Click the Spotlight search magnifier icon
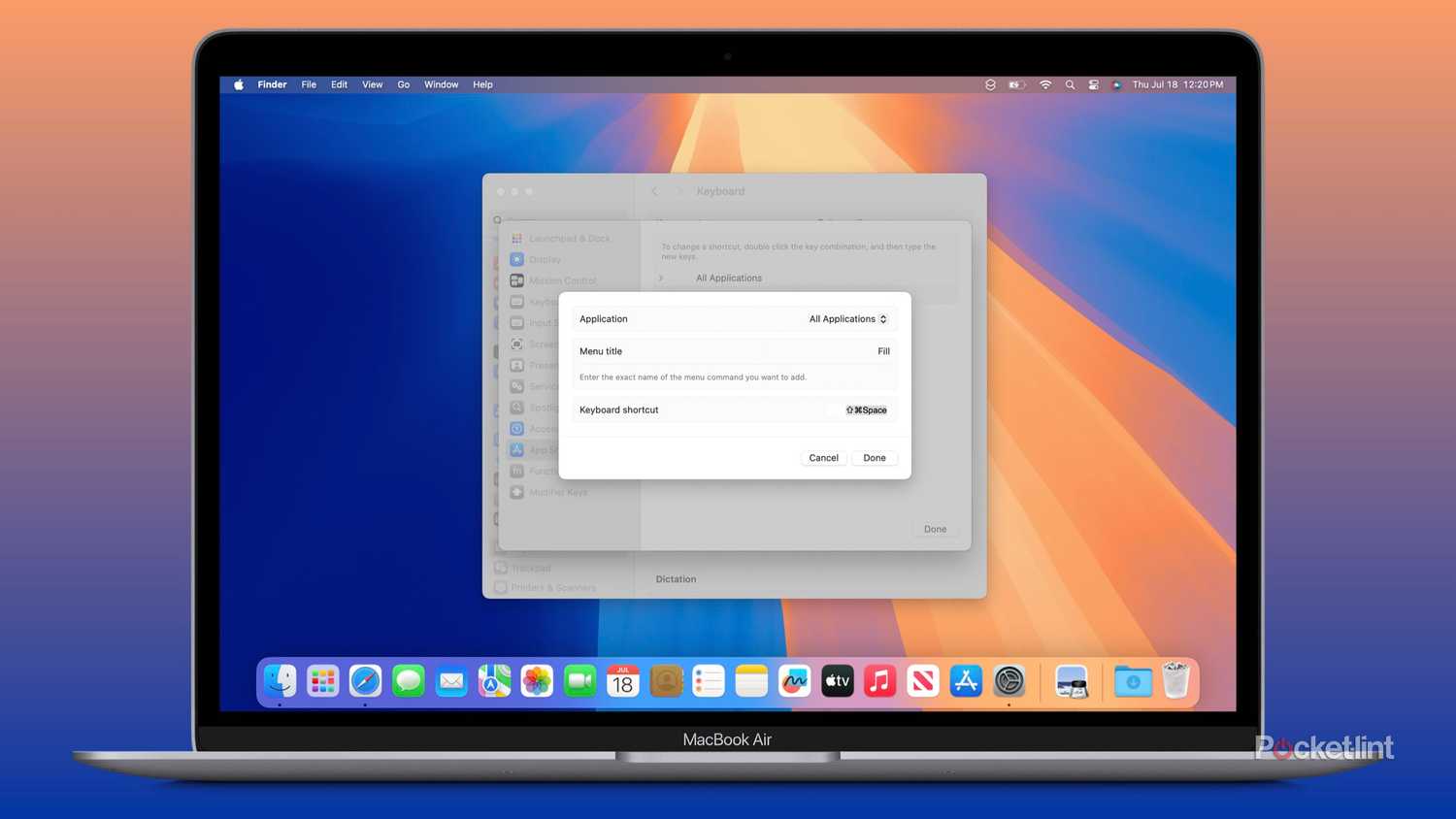This screenshot has width=1456, height=819. coord(1070,84)
